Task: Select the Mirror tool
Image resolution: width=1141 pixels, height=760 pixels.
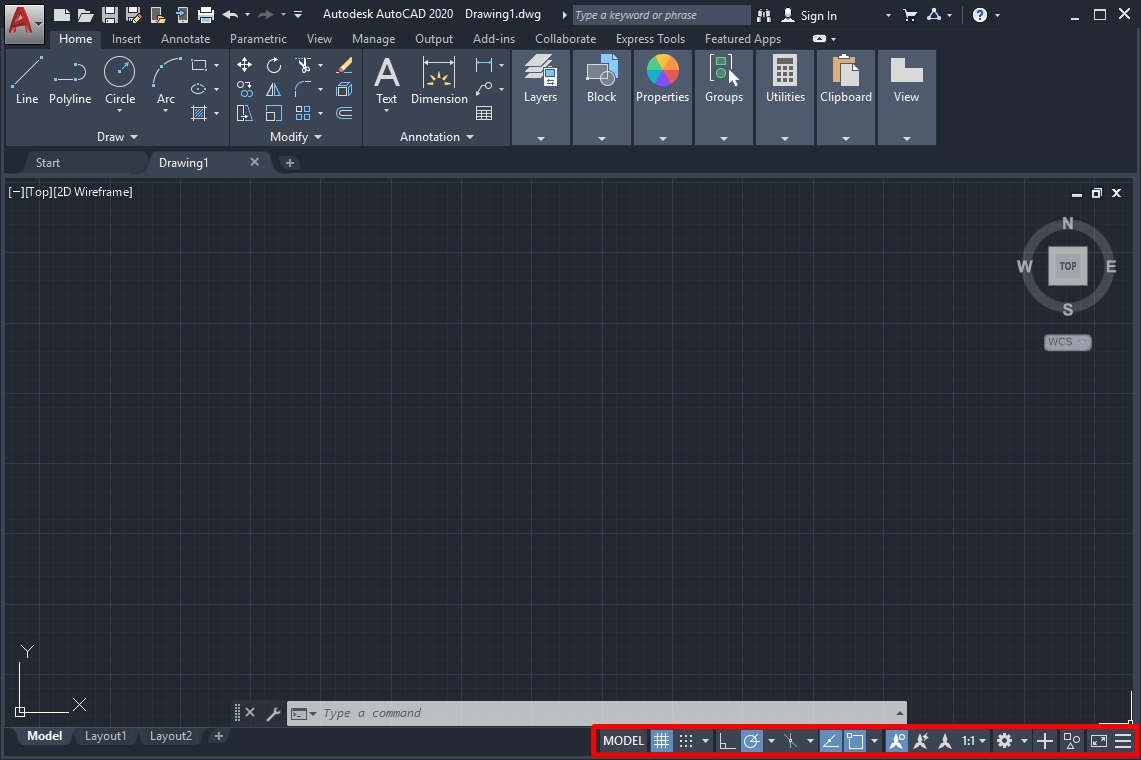Action: click(273, 88)
